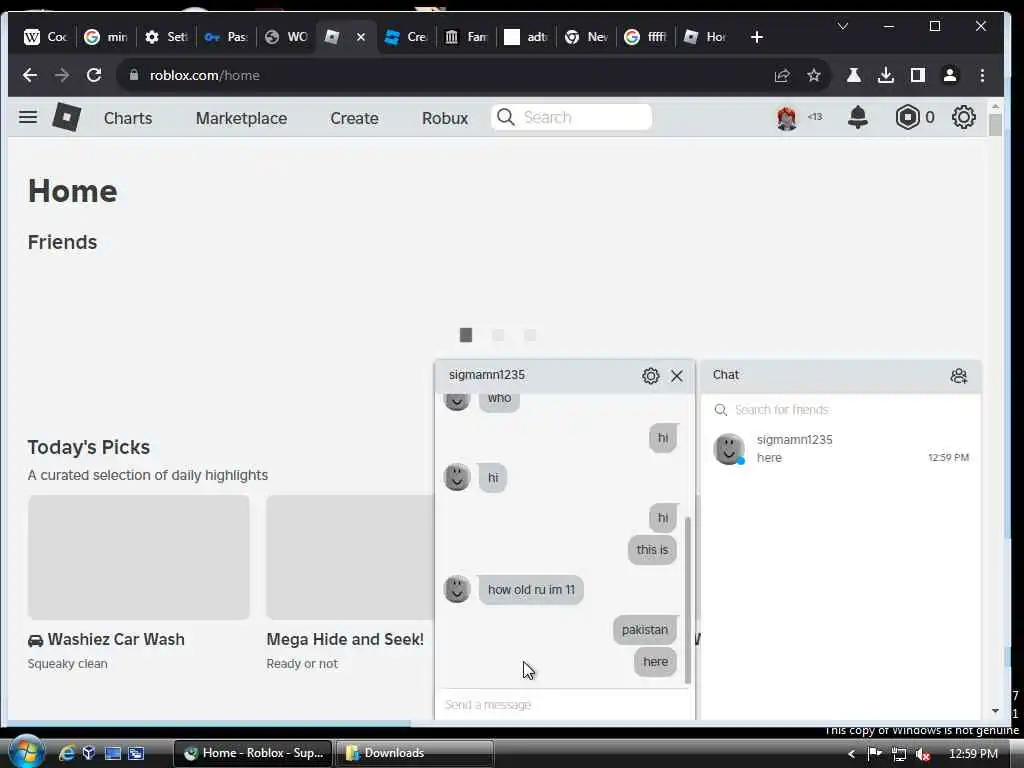
Task: Focus the Search for friends field
Action: [841, 409]
